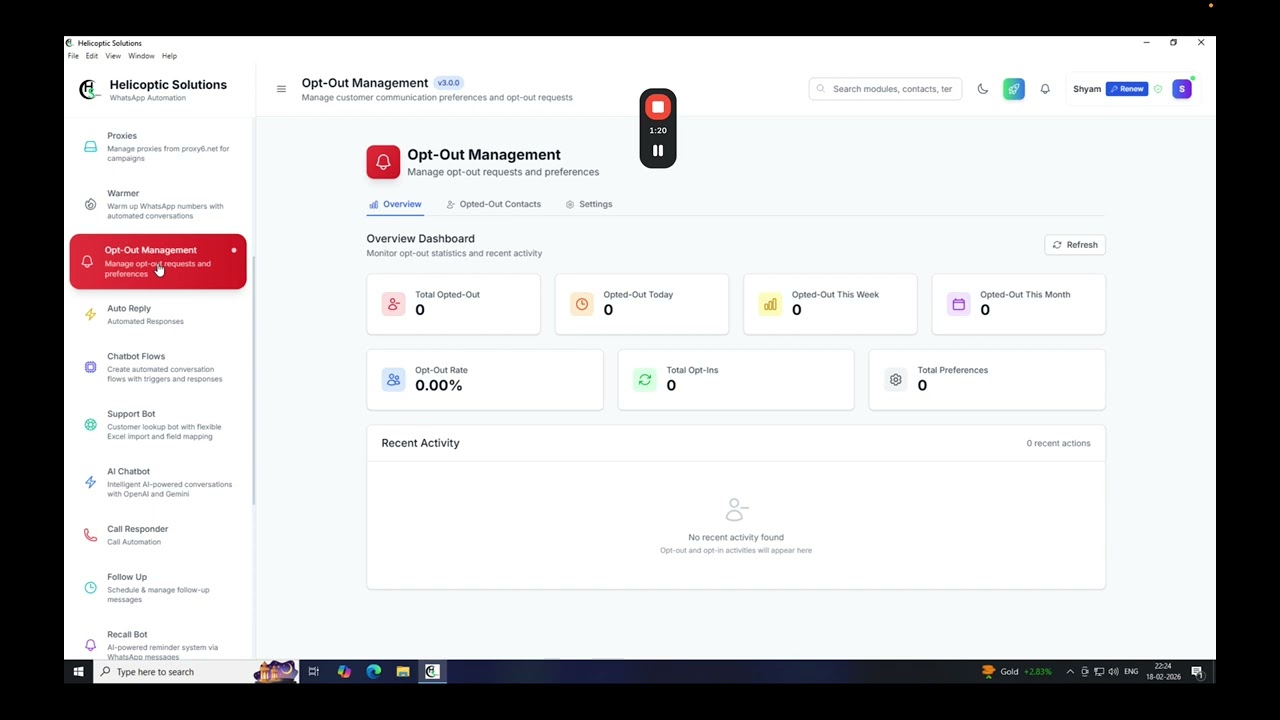Open File Explorer from taskbar
This screenshot has height=720, width=1280.
coord(403,672)
